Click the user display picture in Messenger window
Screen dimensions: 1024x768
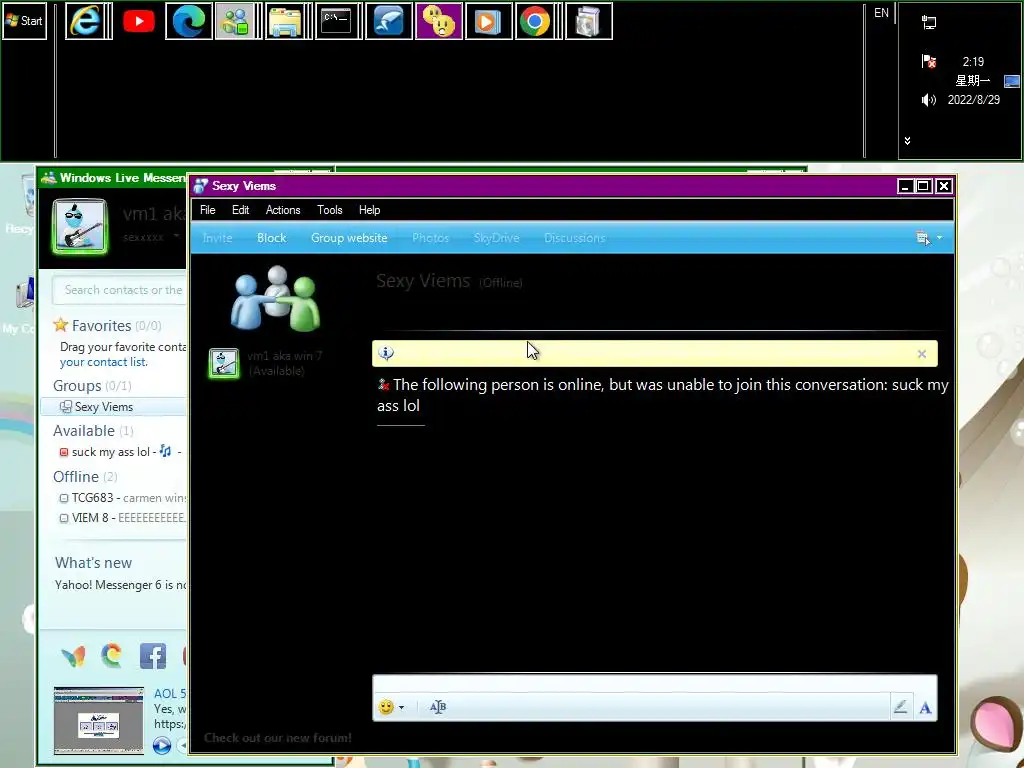(80, 226)
